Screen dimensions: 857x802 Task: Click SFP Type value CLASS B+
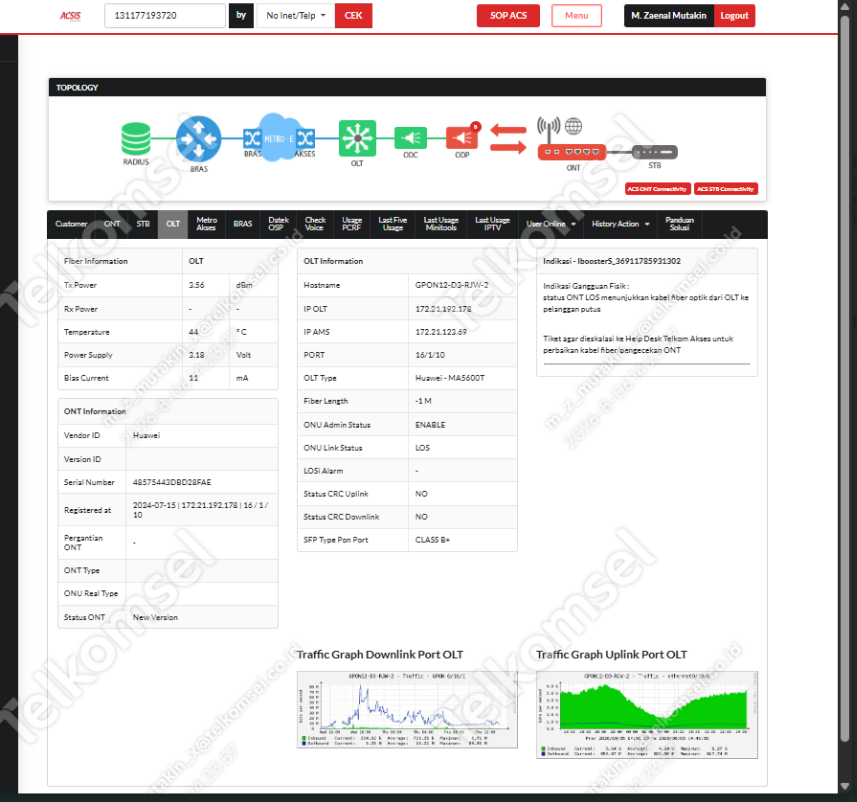point(432,540)
